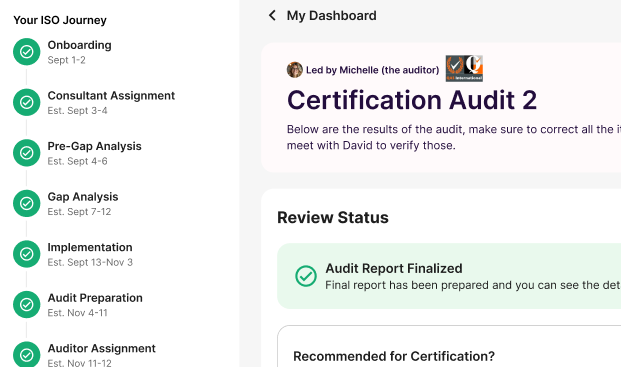Click the Gap Analysis green check icon

tap(27, 203)
